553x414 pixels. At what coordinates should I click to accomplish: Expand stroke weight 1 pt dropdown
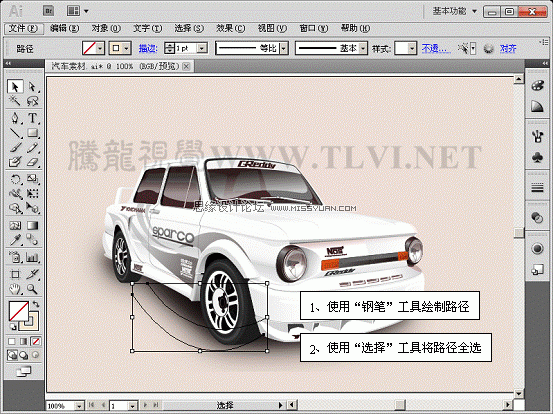click(202, 48)
